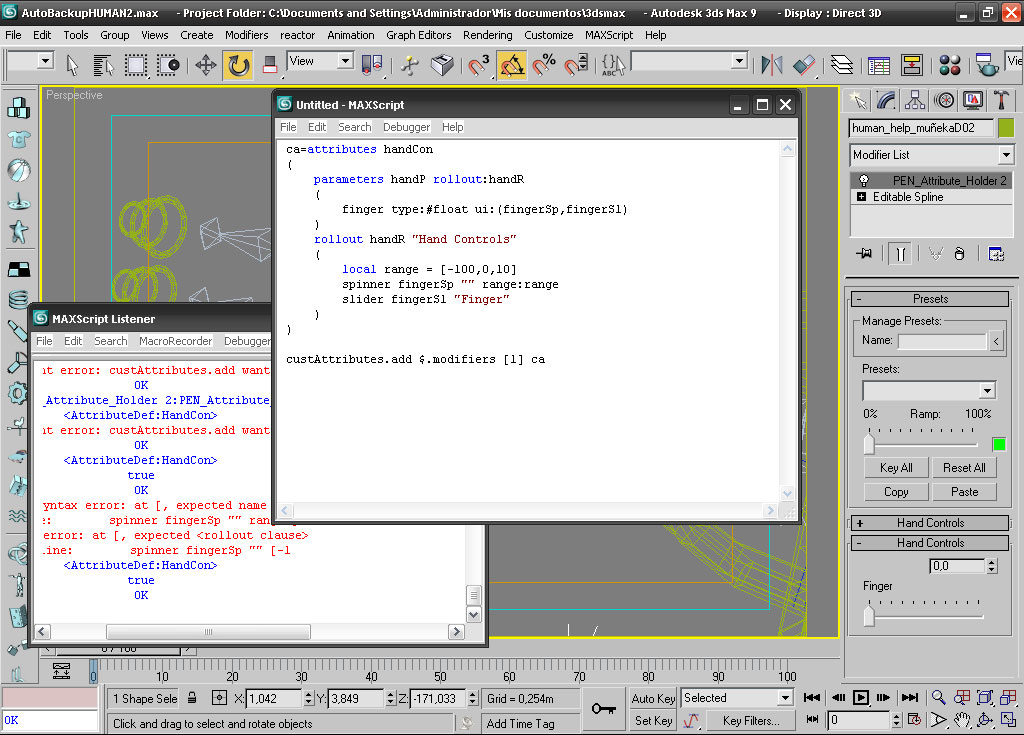
Task: Toggle Pin Stack icon
Action: [865, 253]
